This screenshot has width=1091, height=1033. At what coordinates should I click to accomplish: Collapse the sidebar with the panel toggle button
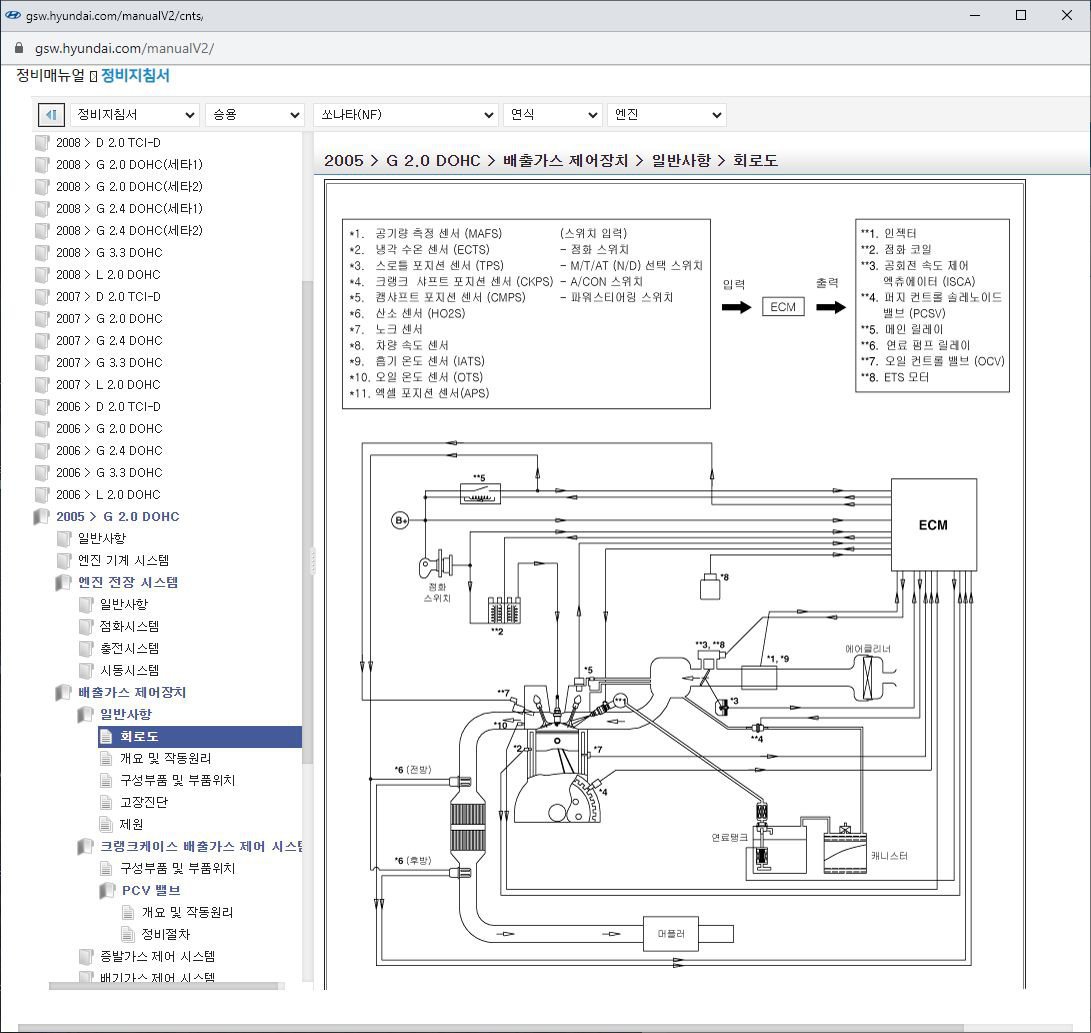coord(51,115)
